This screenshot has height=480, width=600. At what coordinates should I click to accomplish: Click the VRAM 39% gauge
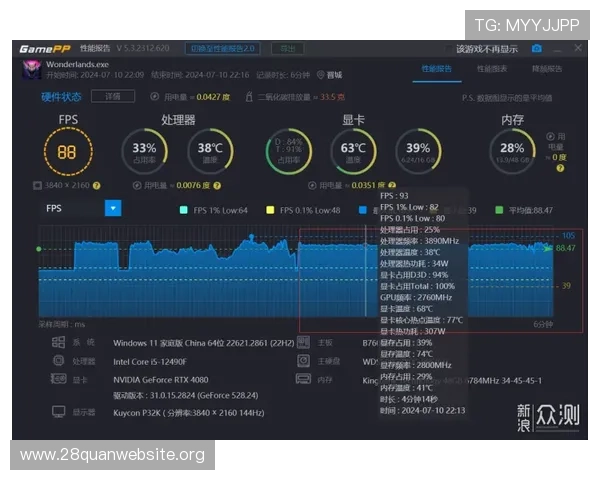pos(418,152)
